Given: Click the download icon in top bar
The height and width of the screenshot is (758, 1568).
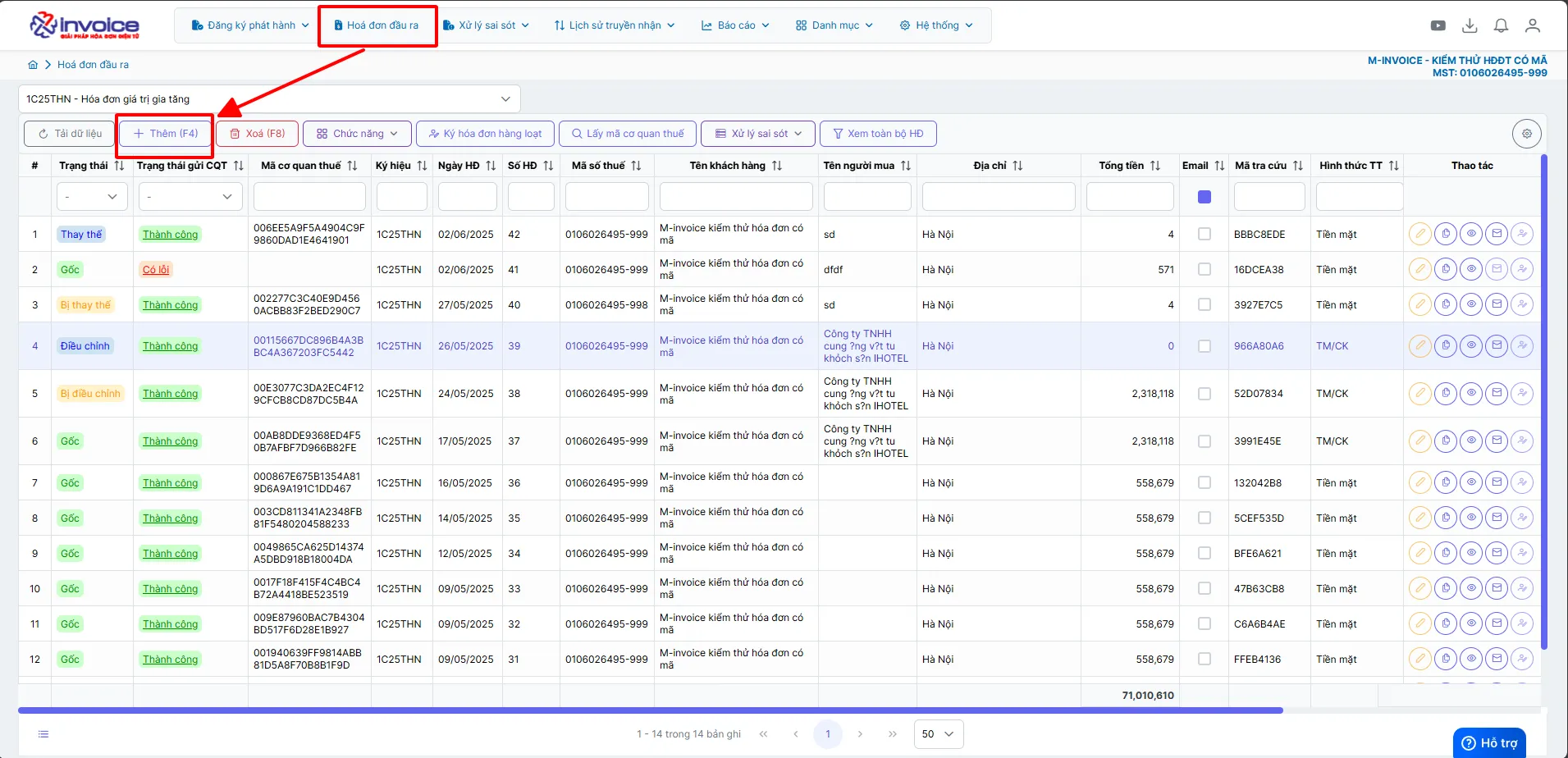Looking at the screenshot, I should (1470, 25).
